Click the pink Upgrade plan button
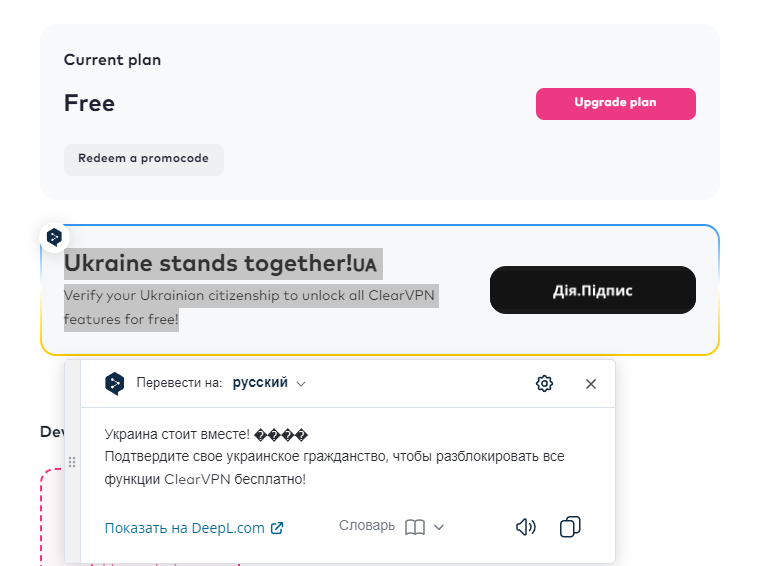 [615, 103]
